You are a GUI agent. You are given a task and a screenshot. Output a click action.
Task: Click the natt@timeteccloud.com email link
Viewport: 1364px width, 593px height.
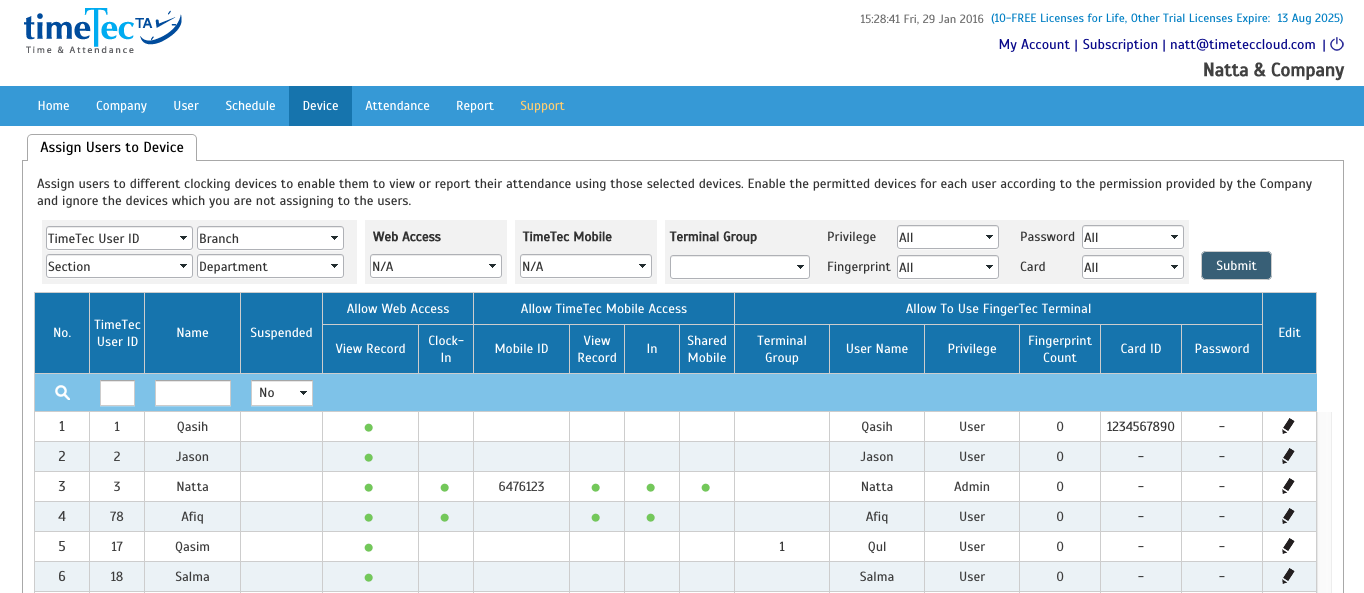click(x=1243, y=44)
